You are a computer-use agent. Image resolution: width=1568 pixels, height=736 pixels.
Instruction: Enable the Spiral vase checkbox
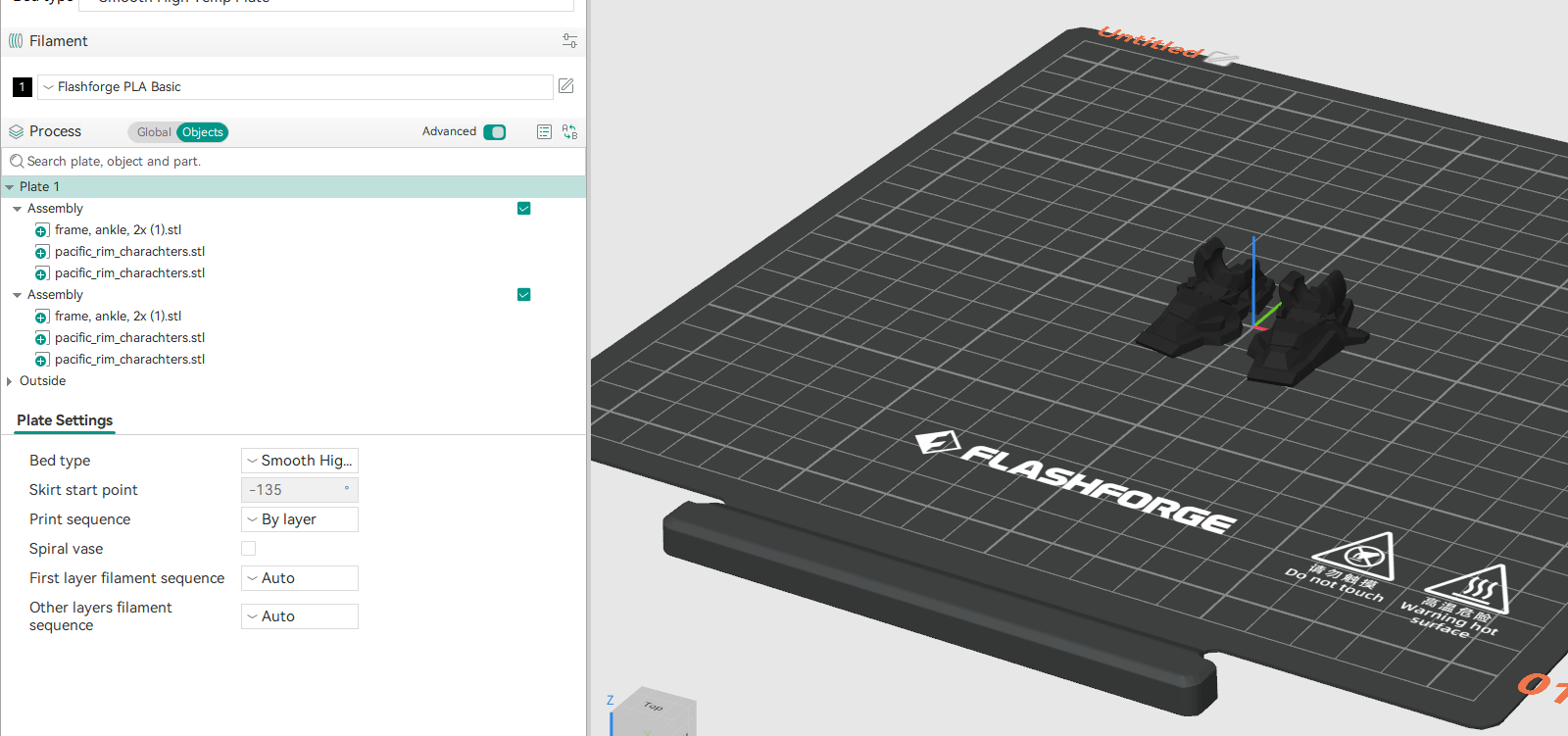click(x=249, y=549)
